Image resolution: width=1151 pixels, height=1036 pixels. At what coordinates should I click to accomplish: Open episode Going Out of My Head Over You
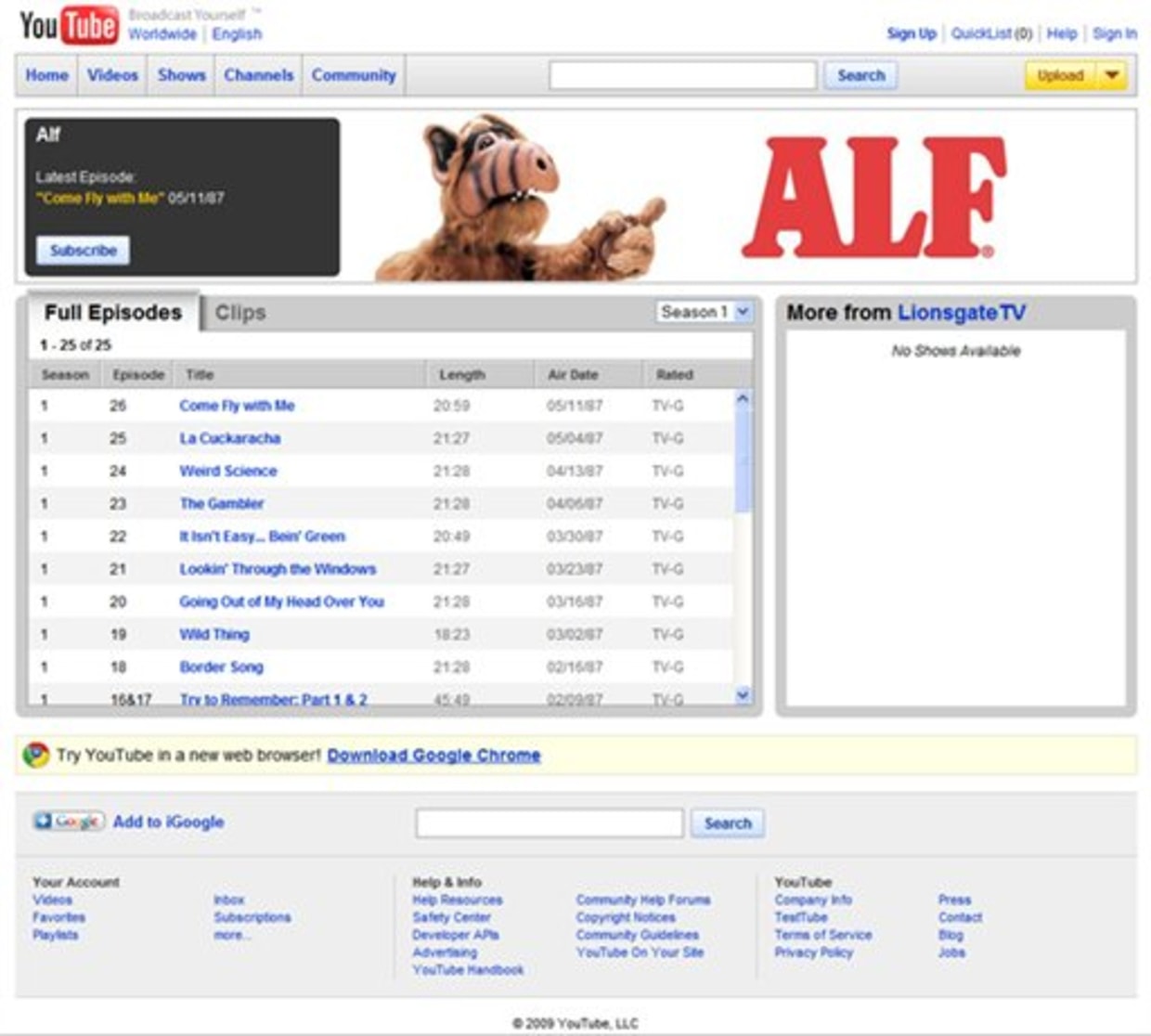coord(281,602)
